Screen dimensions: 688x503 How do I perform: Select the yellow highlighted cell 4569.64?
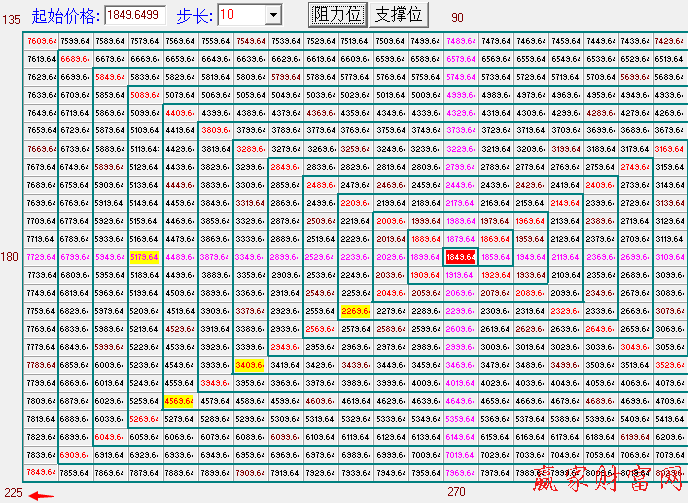pos(180,401)
